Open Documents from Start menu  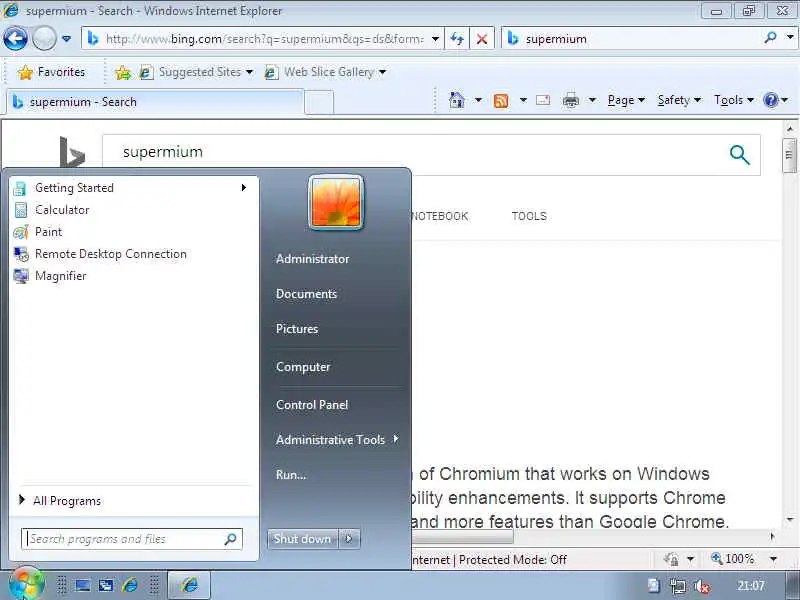click(x=306, y=294)
